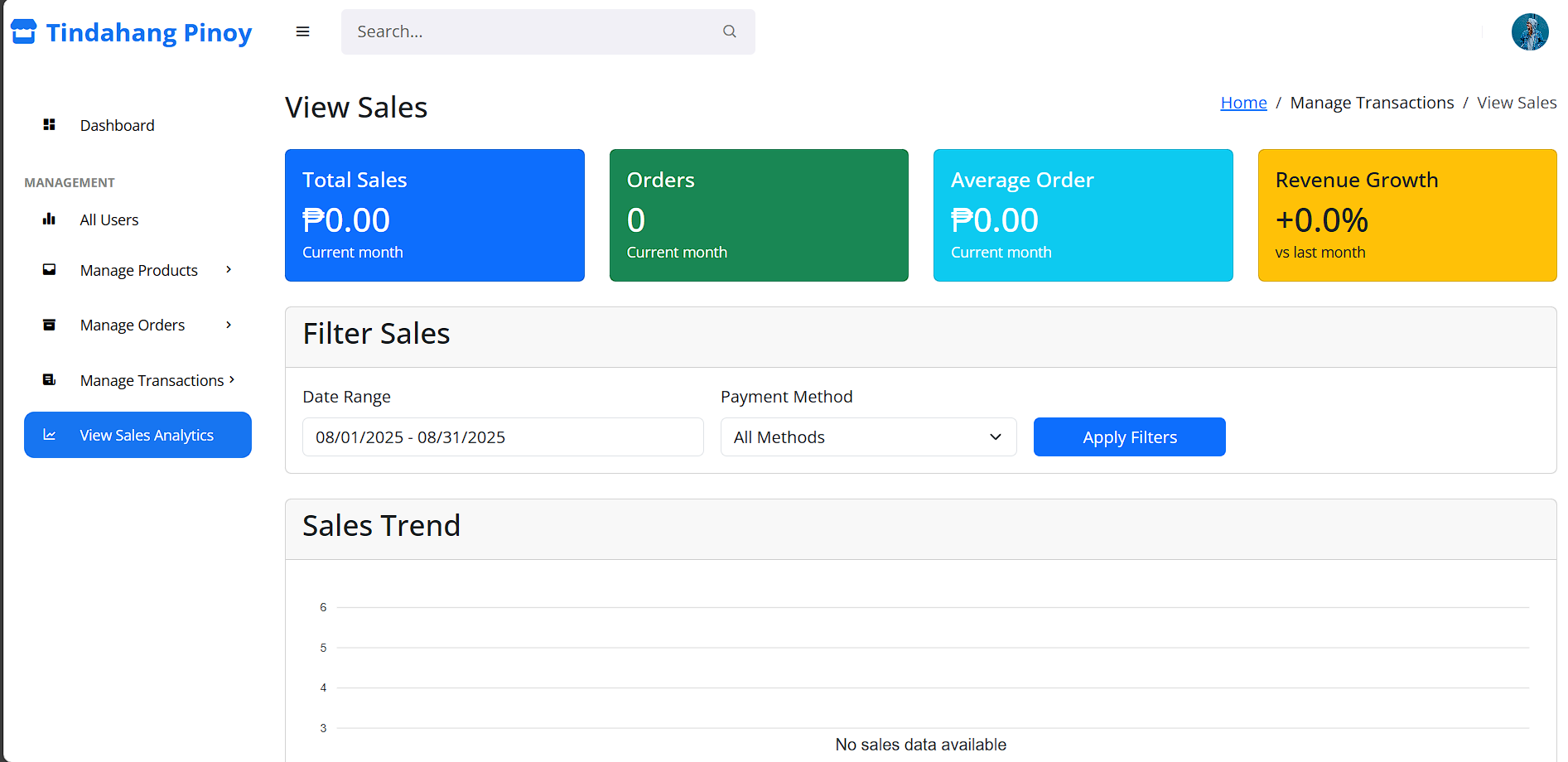Follow the Home breadcrumb link

coord(1243,102)
